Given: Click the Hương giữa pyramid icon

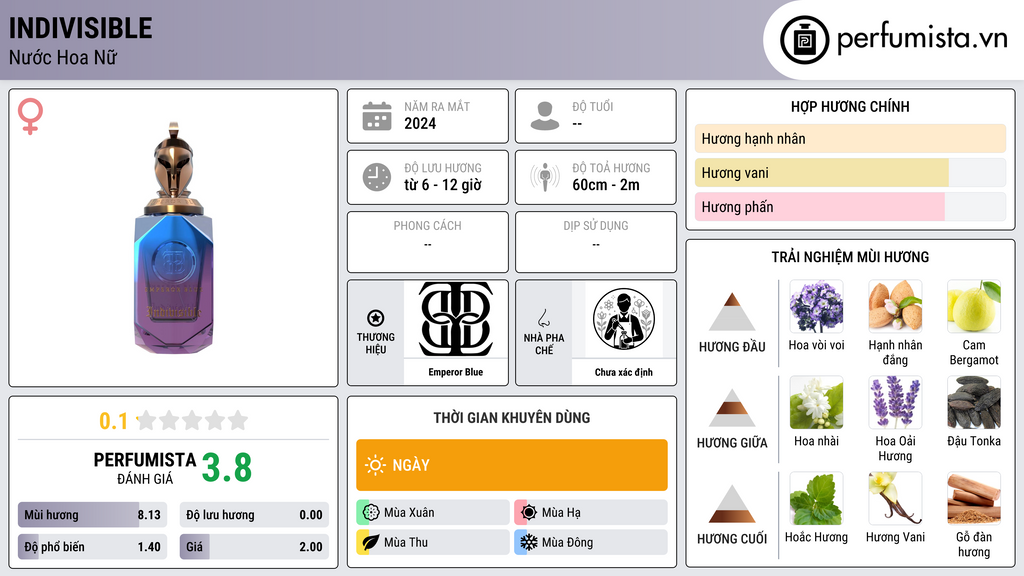Looking at the screenshot, I should [x=732, y=408].
